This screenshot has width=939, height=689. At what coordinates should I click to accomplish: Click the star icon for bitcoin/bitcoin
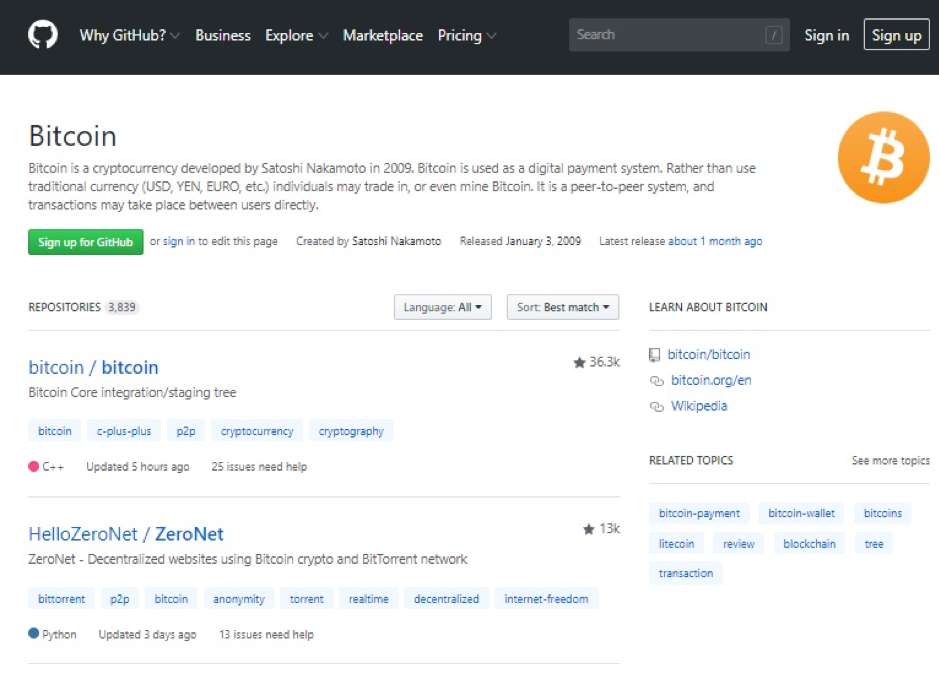(x=579, y=362)
